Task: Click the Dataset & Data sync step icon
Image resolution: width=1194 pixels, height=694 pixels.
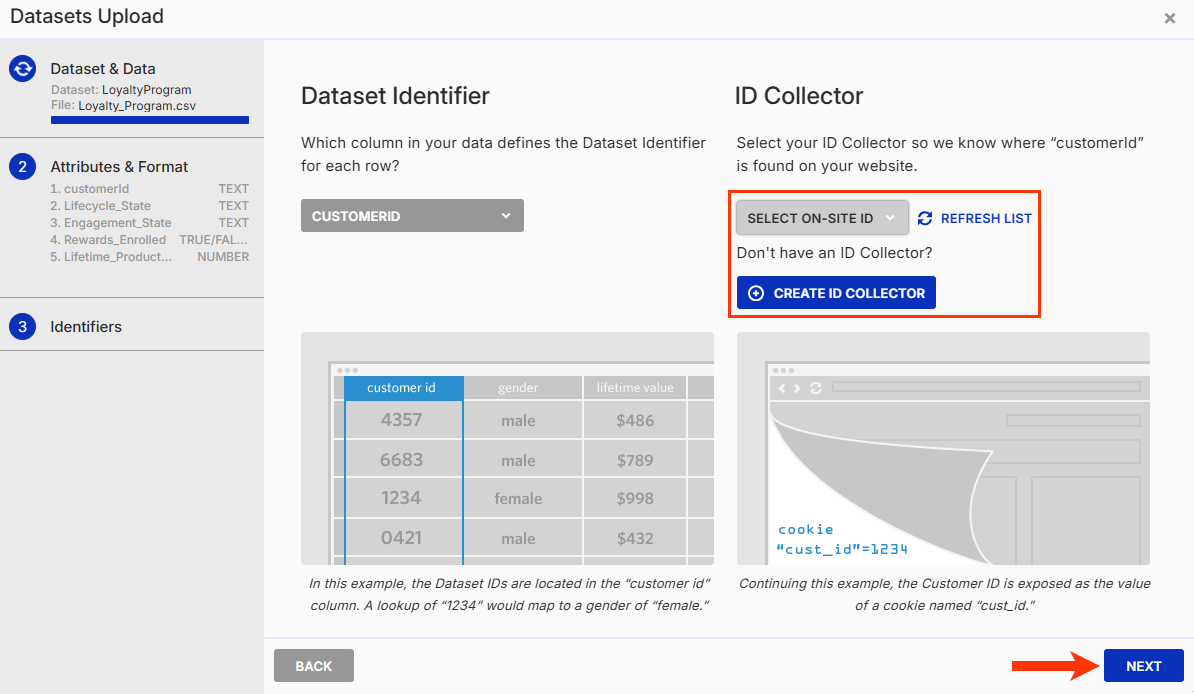Action: 23,69
